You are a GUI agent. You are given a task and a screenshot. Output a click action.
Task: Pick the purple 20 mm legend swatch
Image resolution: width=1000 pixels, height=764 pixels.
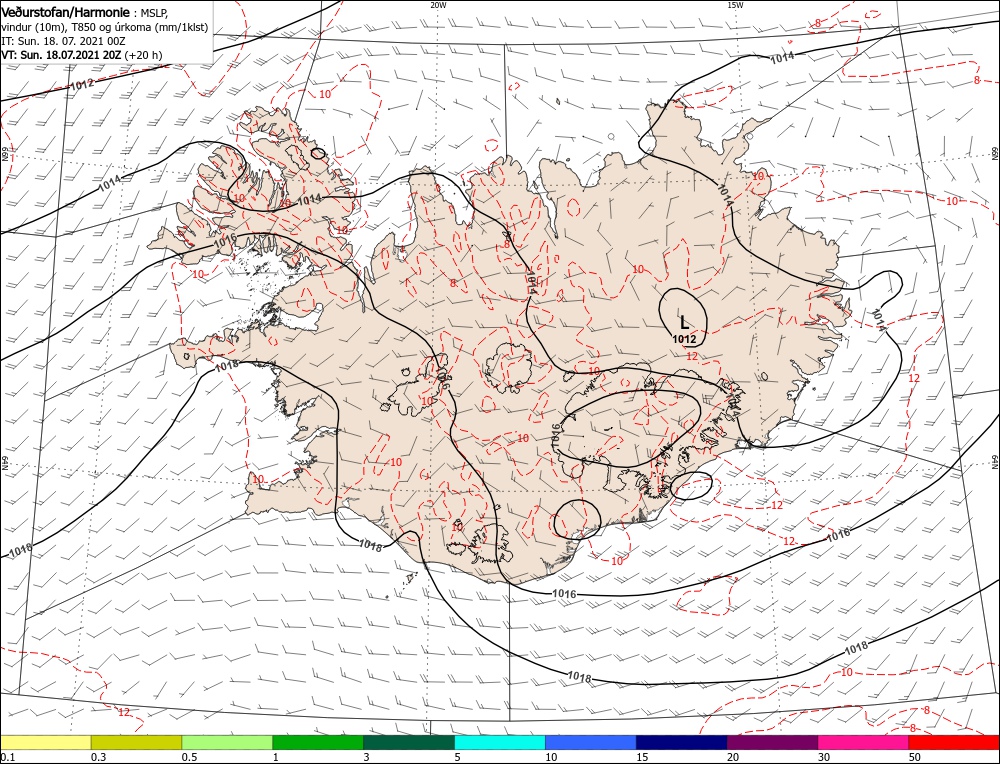pyautogui.click(x=772, y=742)
